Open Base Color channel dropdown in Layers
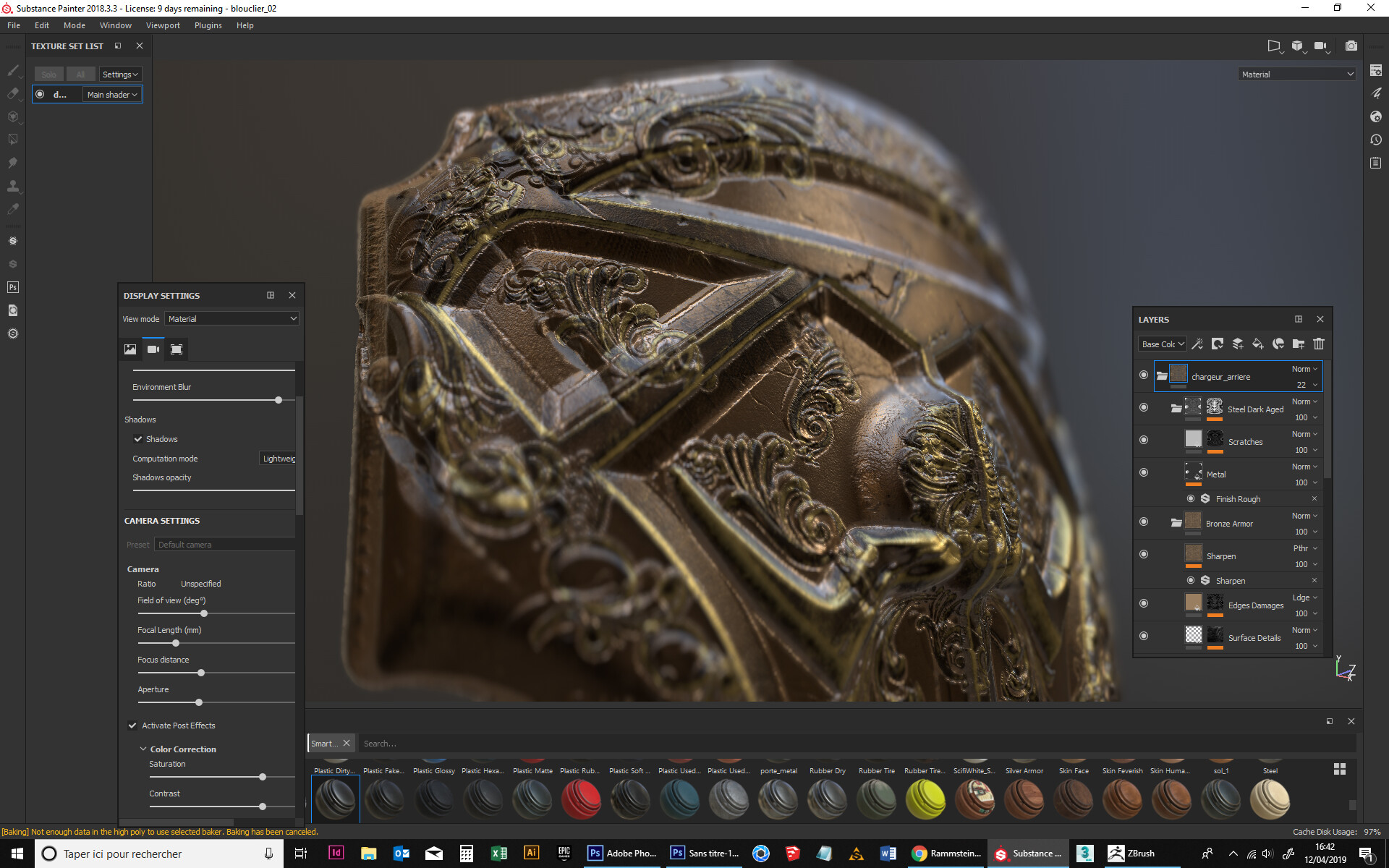1389x868 pixels. [x=1163, y=344]
